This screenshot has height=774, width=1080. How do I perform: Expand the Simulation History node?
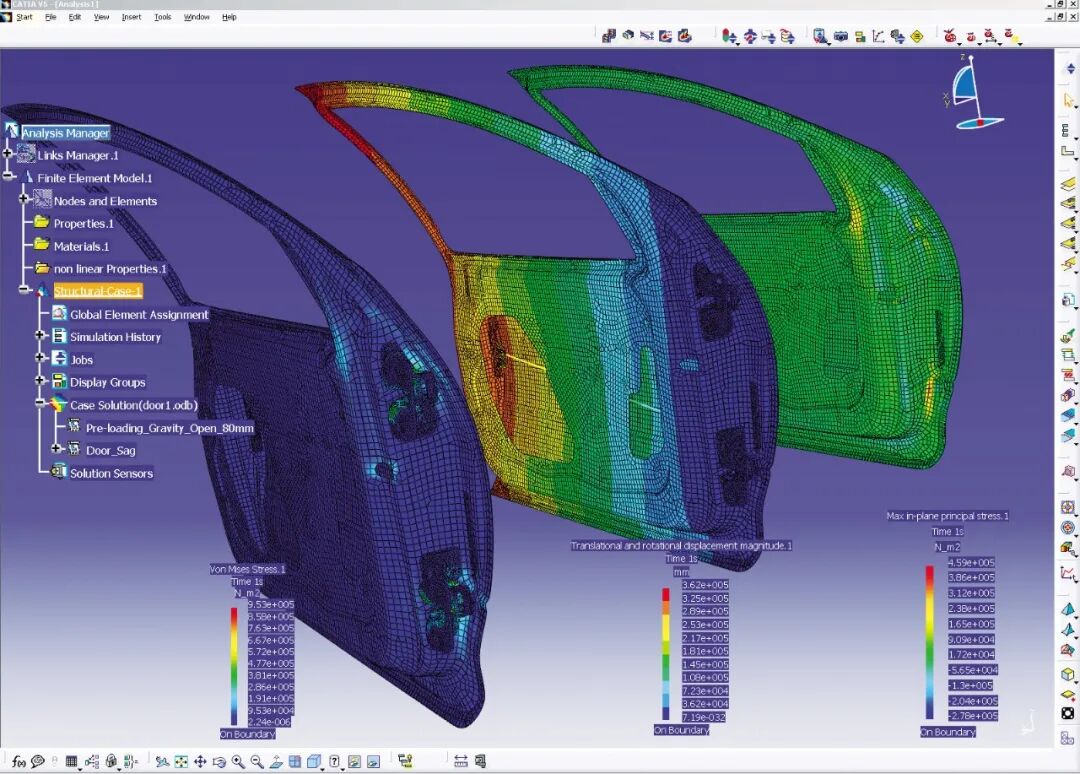[x=40, y=337]
